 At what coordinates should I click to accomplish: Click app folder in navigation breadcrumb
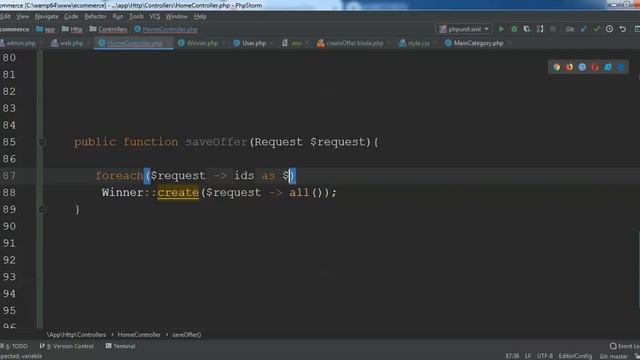(x=46, y=29)
